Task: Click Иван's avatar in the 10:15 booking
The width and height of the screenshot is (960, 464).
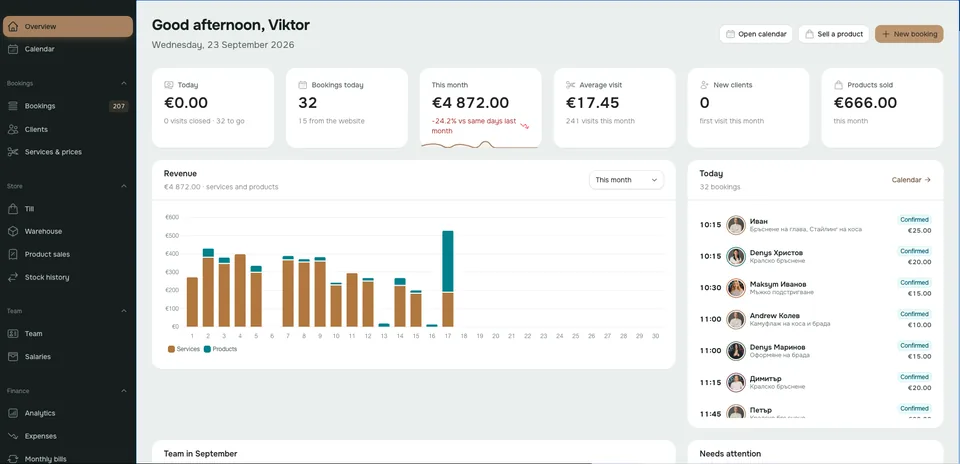Action: click(x=735, y=225)
